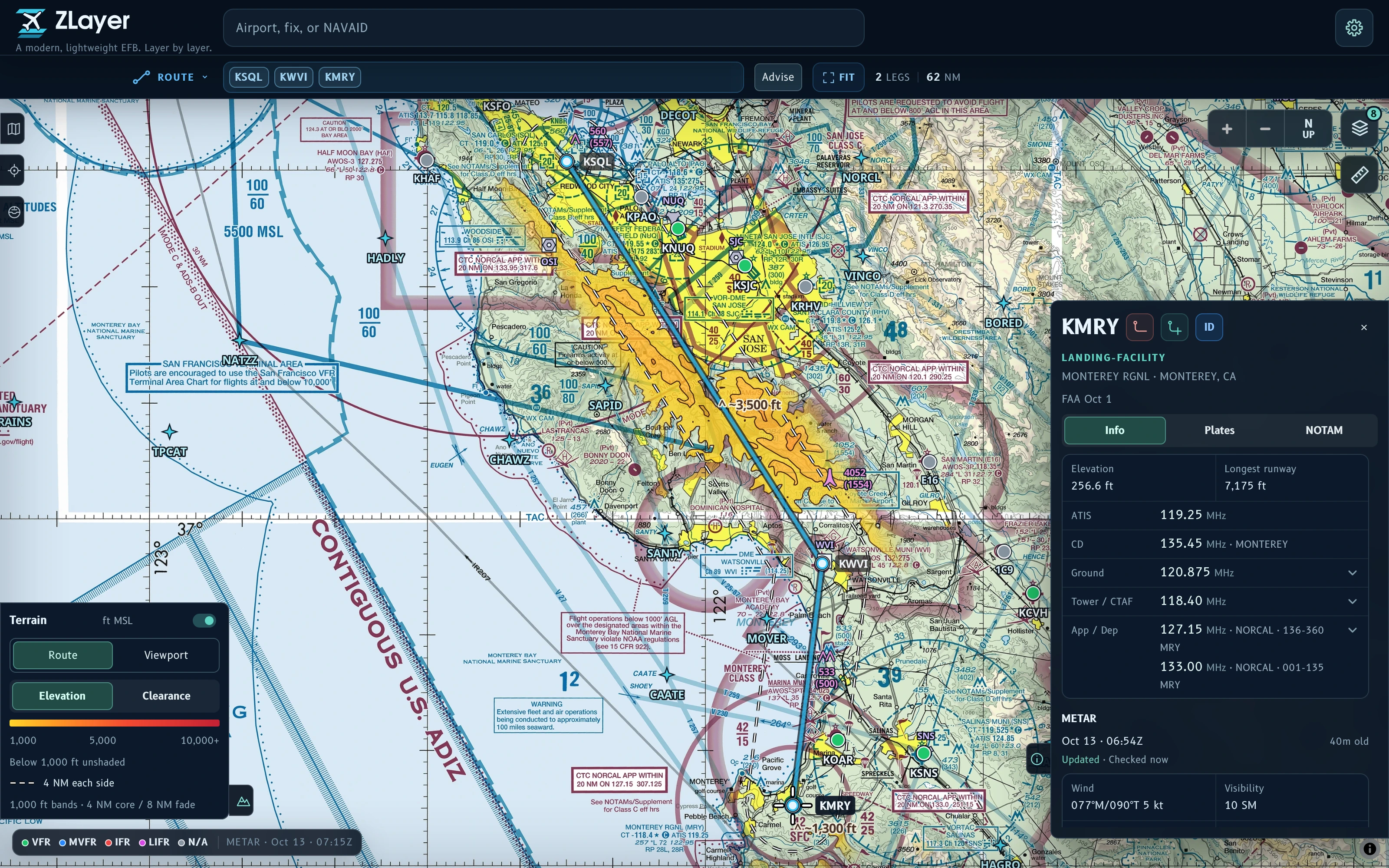
Task: Click green add-to-route icon next to KMRY
Action: click(1174, 327)
